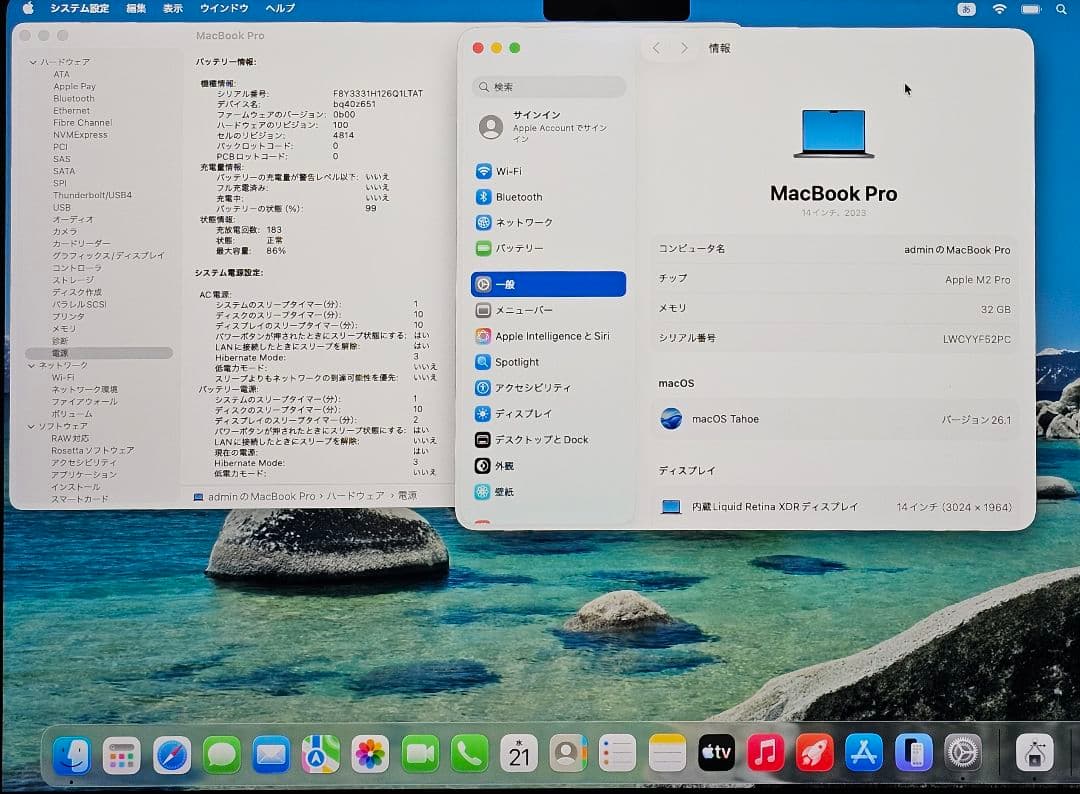This screenshot has height=794, width=1080.
Task: Click the コンピュータ名 row
Action: pos(835,249)
